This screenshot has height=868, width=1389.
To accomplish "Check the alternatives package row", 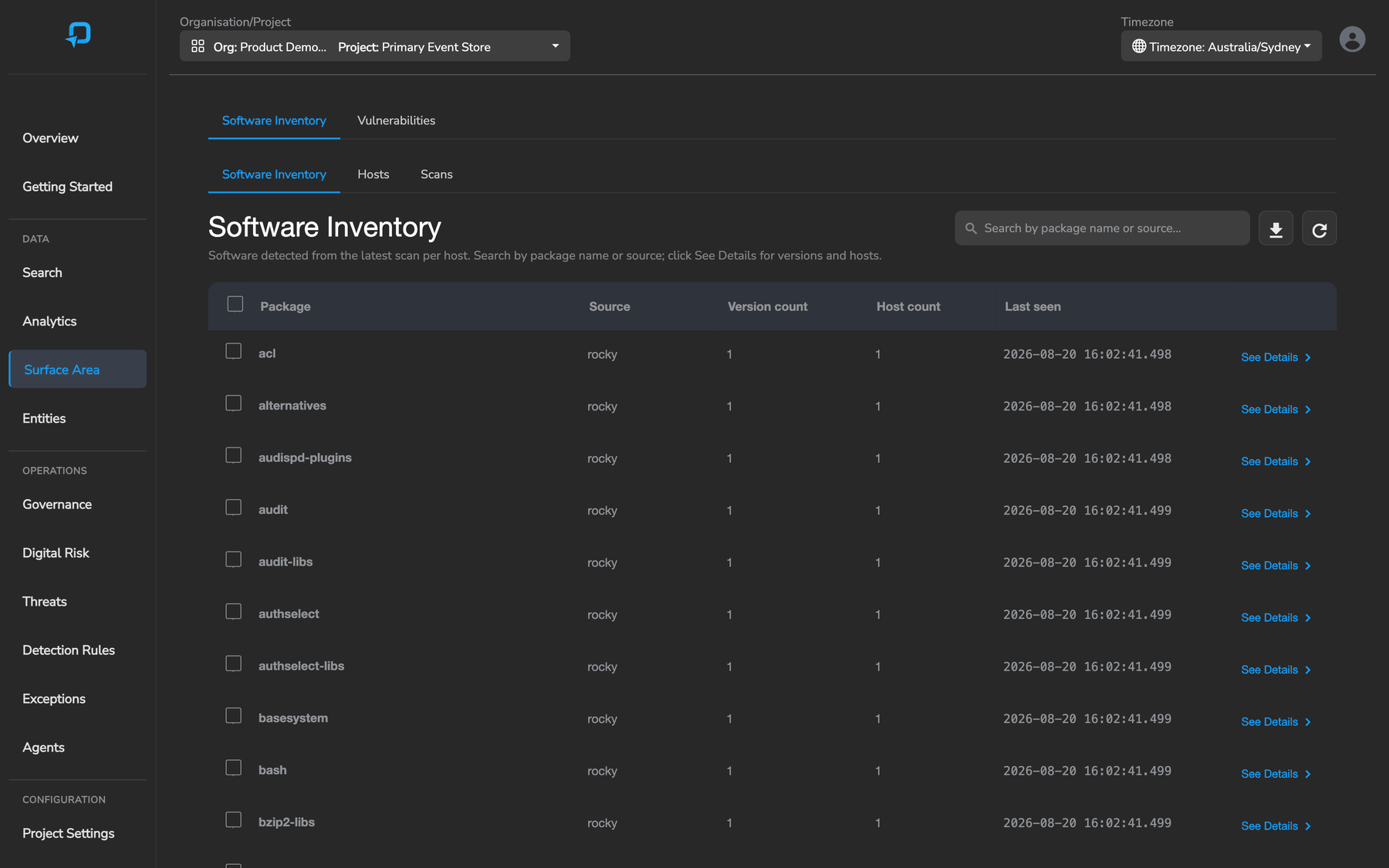I will coord(233,404).
